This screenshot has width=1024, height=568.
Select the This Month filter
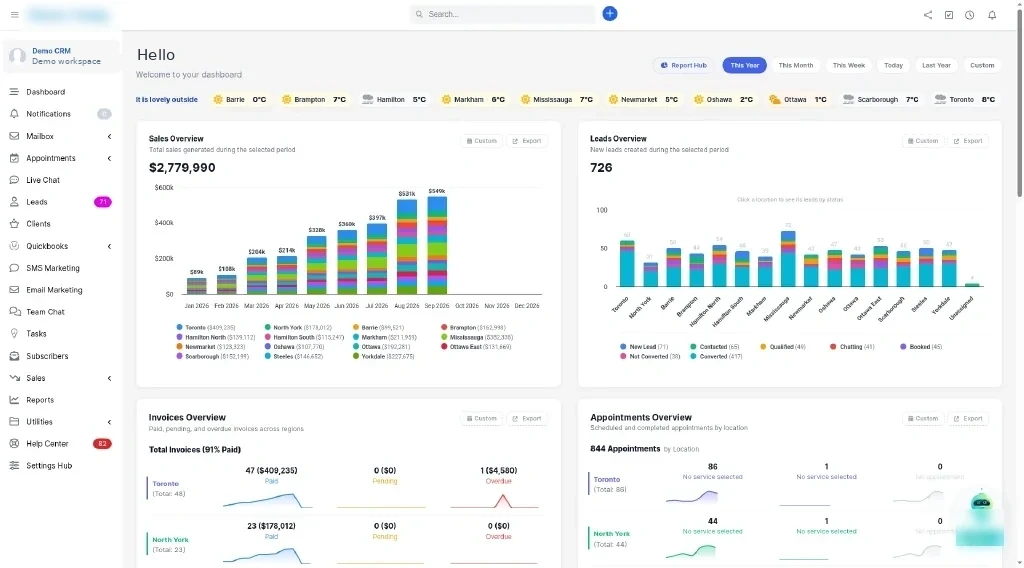tap(795, 65)
